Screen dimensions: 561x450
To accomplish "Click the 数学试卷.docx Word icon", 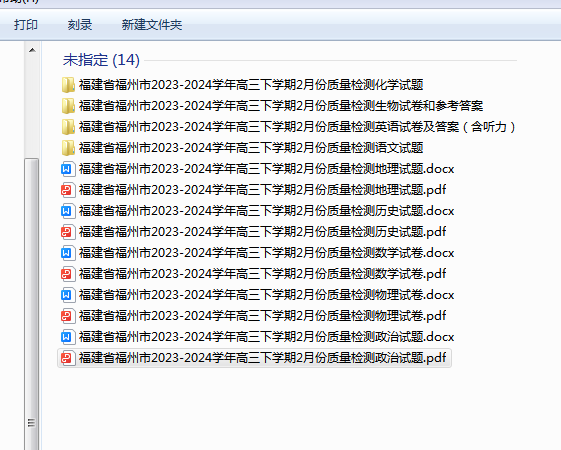I will point(68,253).
